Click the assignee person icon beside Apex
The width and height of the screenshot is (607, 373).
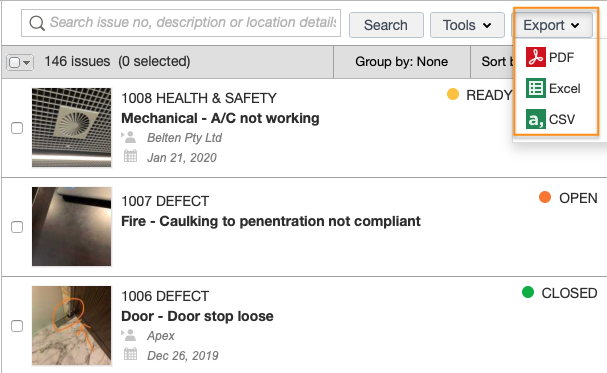(x=129, y=335)
